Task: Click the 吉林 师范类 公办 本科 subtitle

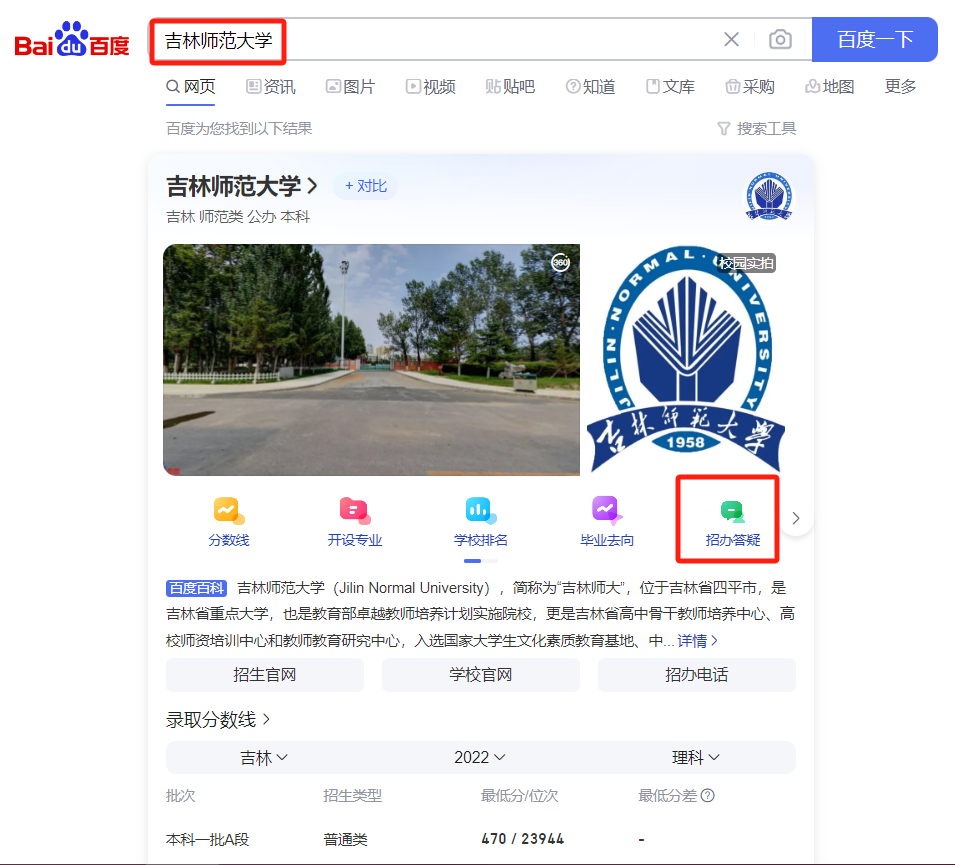Action: click(238, 217)
